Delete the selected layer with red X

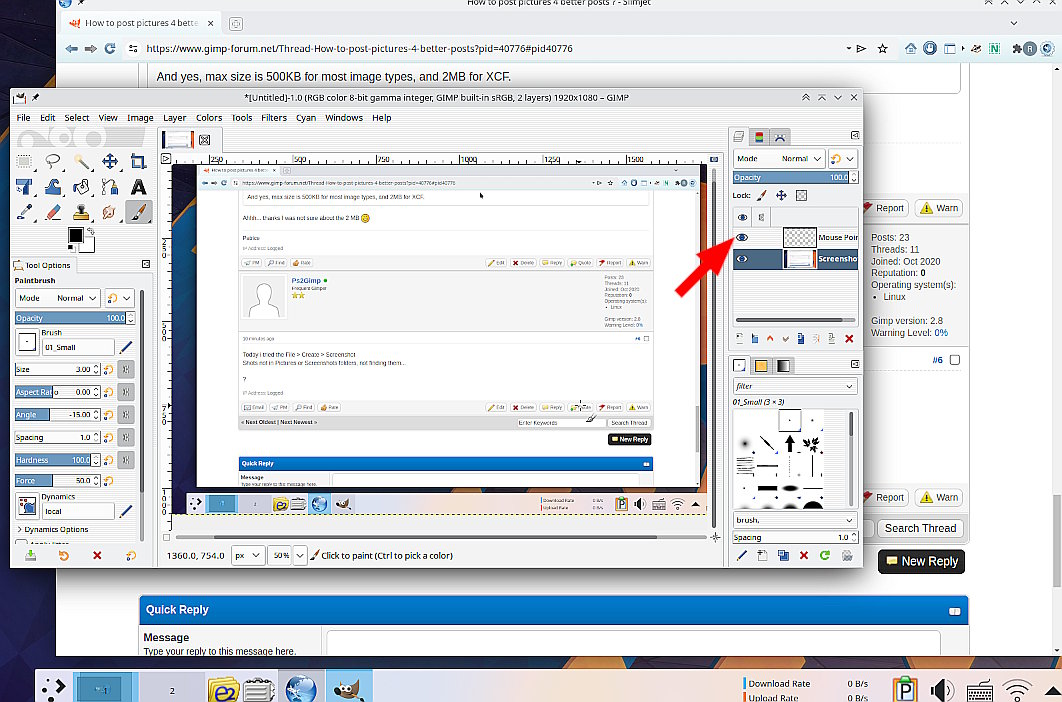point(849,338)
